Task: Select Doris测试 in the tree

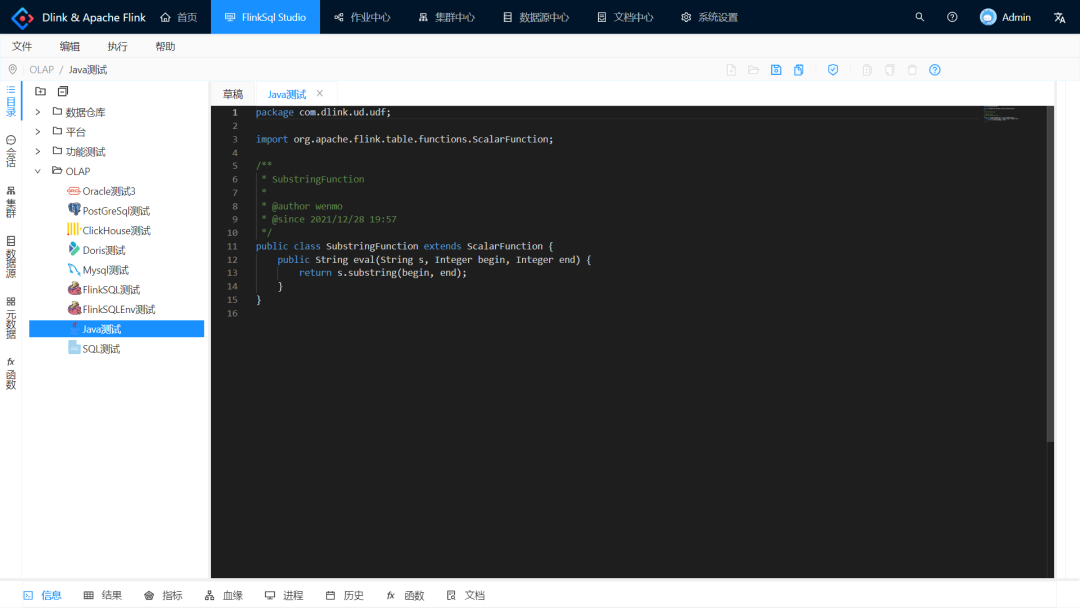Action: pyautogui.click(x=103, y=250)
